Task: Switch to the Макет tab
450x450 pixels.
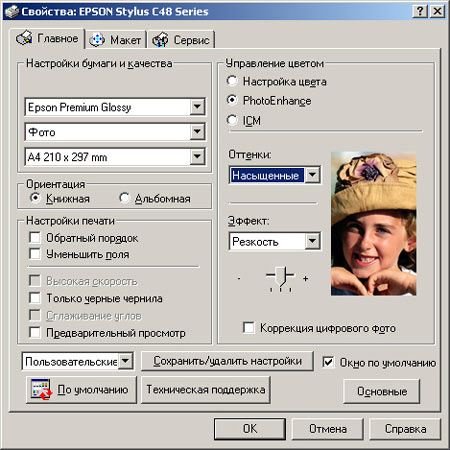Action: pyautogui.click(x=115, y=40)
